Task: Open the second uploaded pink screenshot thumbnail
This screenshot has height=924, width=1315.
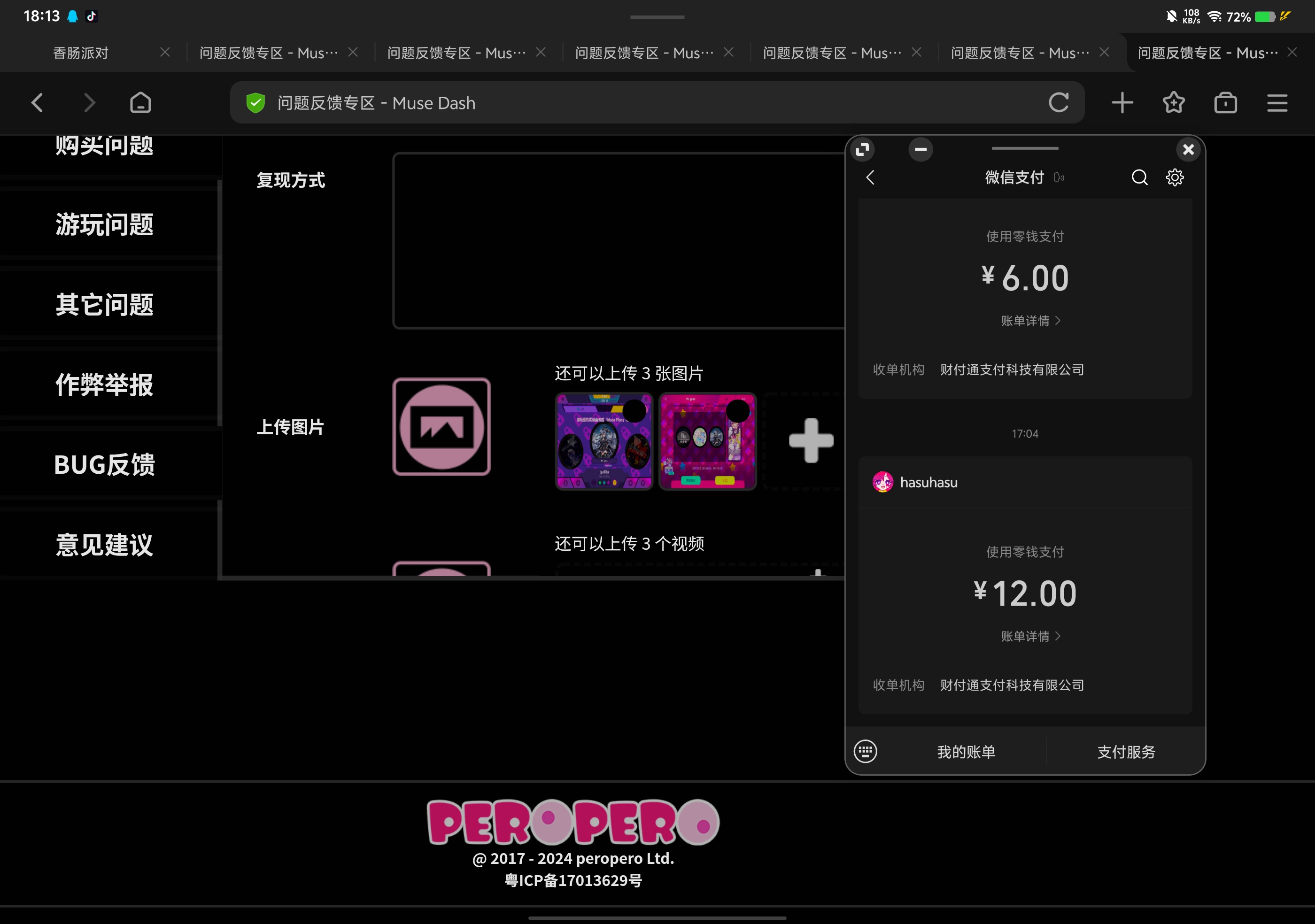Action: (x=707, y=441)
